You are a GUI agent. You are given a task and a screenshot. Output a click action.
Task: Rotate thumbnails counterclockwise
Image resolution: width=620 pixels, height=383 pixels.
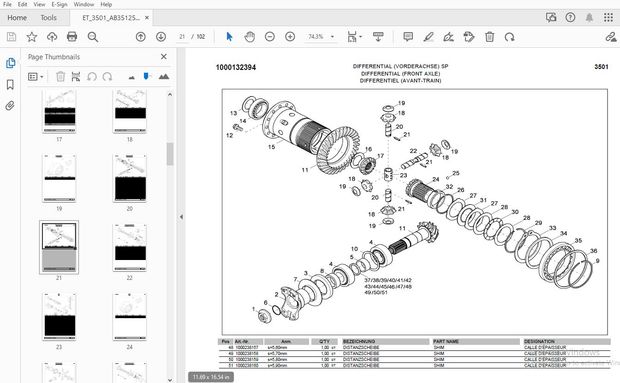[x=92, y=76]
